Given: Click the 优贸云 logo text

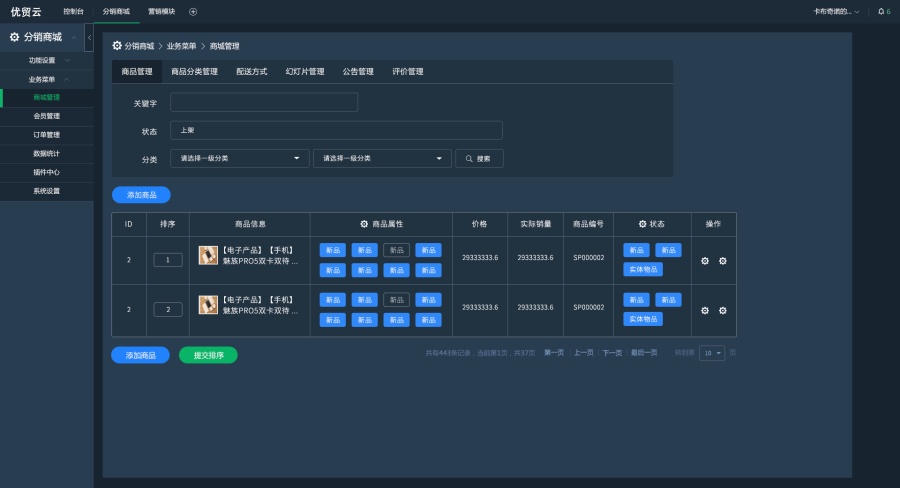Looking at the screenshot, I should [26, 12].
